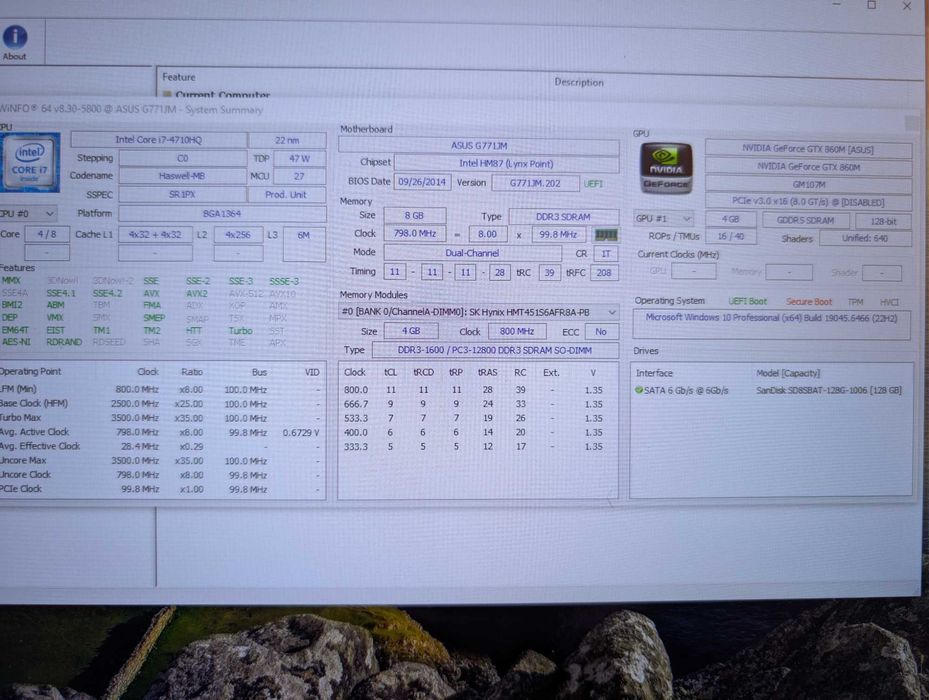Click the Haswell-MB codename field

[x=182, y=176]
